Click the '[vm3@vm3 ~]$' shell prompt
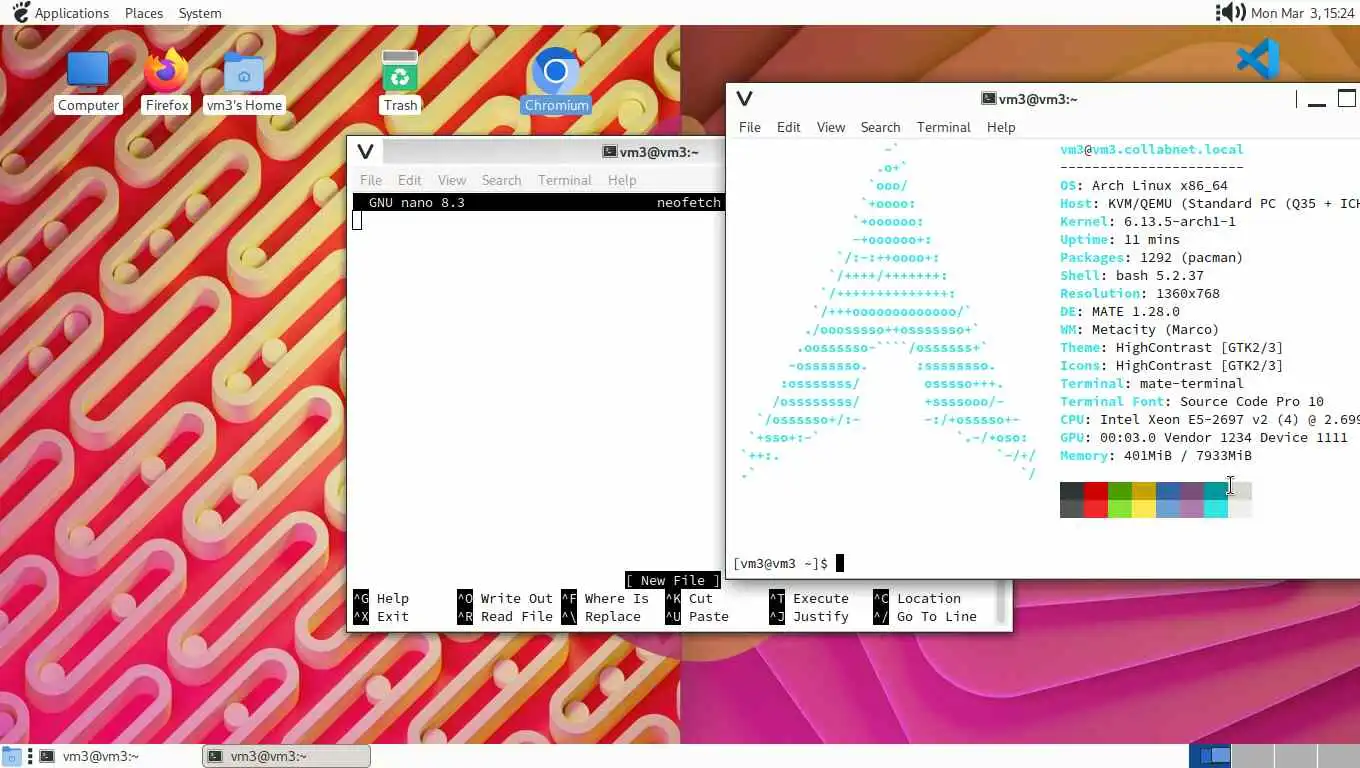 (x=780, y=564)
